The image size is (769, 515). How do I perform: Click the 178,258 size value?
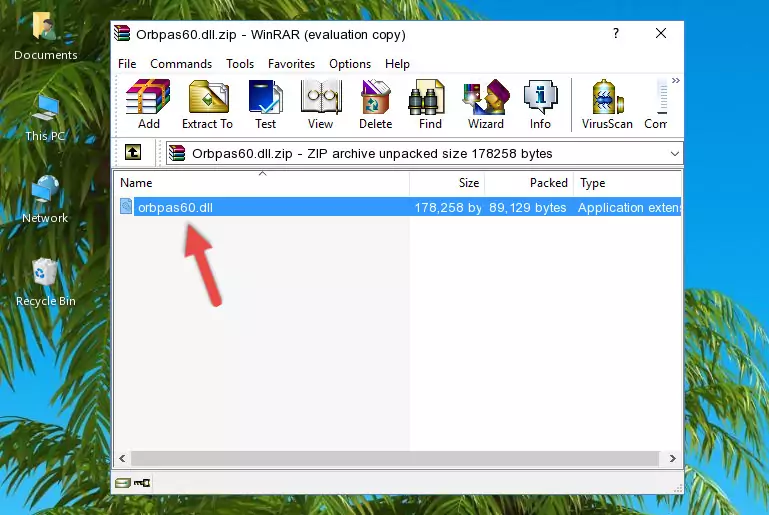pyautogui.click(x=448, y=207)
